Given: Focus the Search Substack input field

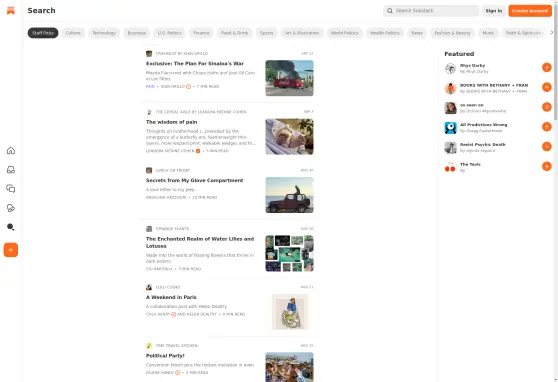Looking at the screenshot, I should click(431, 11).
